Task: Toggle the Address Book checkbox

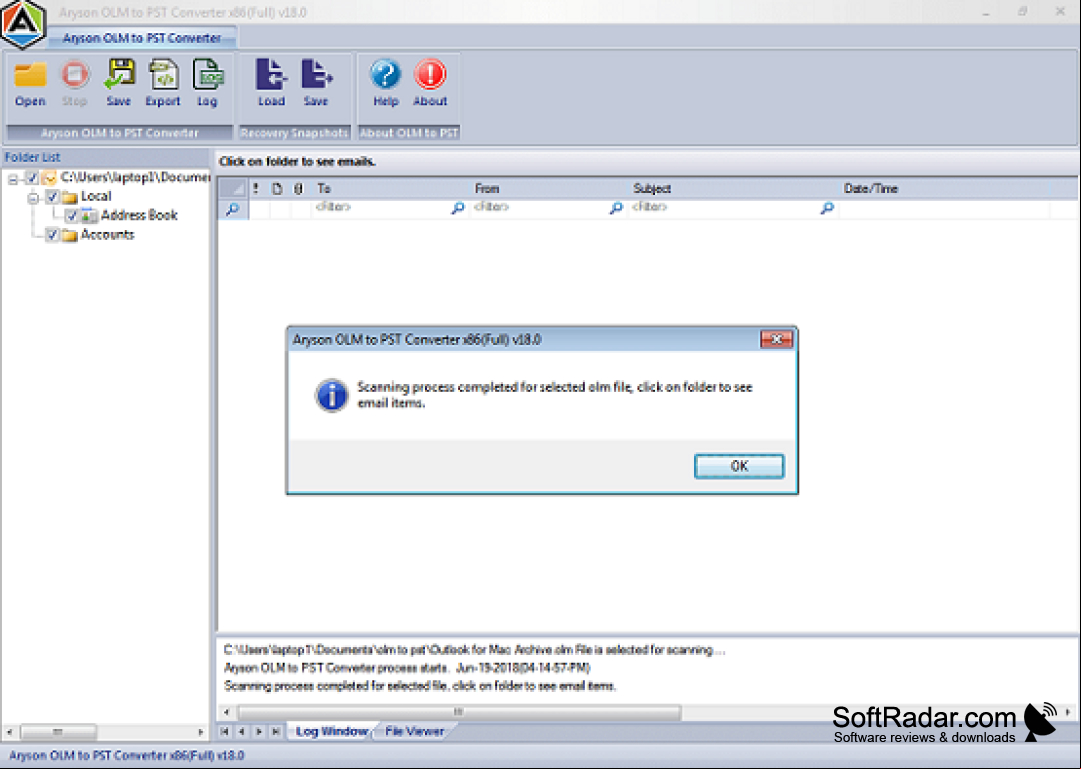Action: coord(71,216)
